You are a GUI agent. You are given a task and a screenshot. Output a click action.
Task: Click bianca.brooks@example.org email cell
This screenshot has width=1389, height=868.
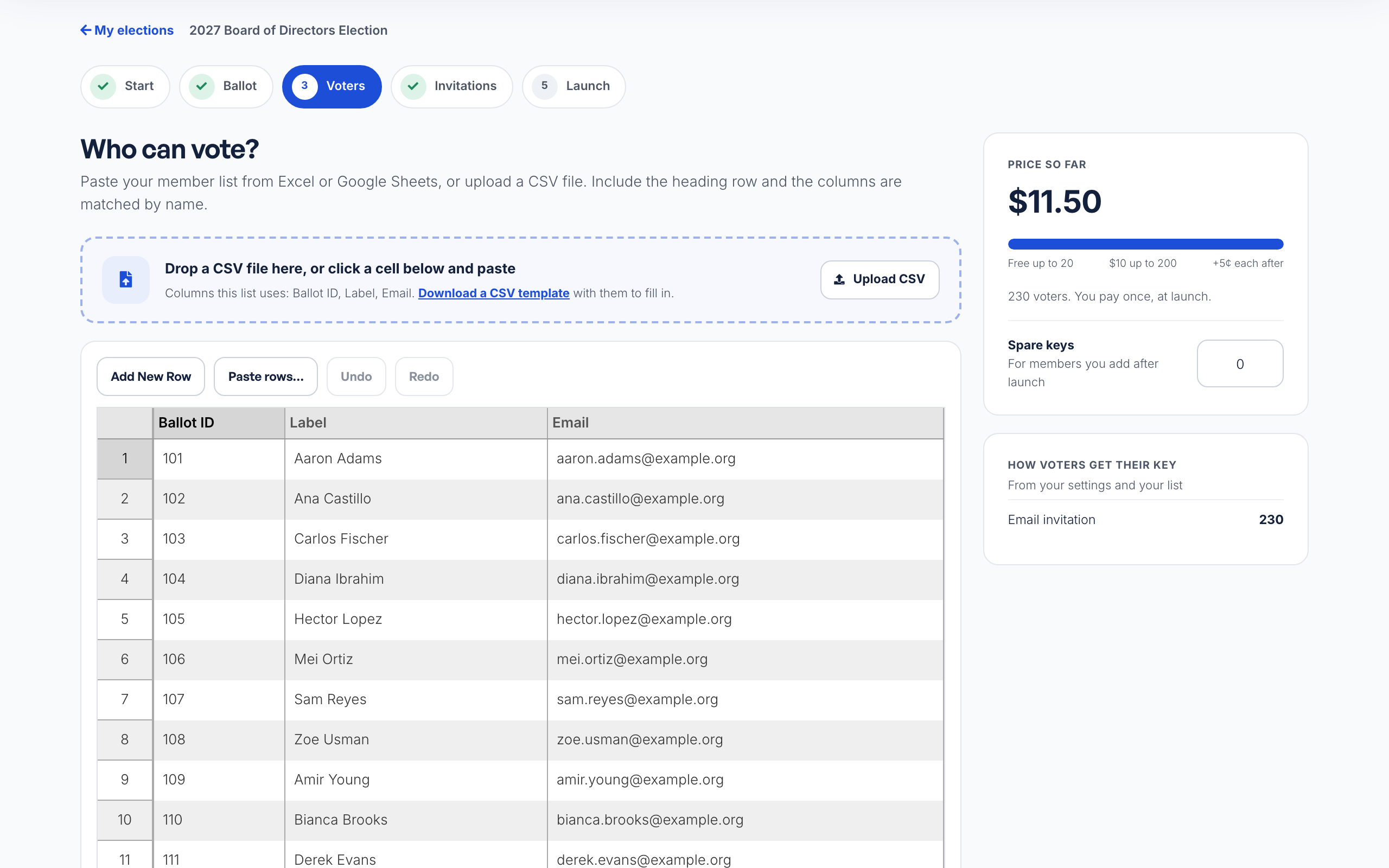(746, 820)
